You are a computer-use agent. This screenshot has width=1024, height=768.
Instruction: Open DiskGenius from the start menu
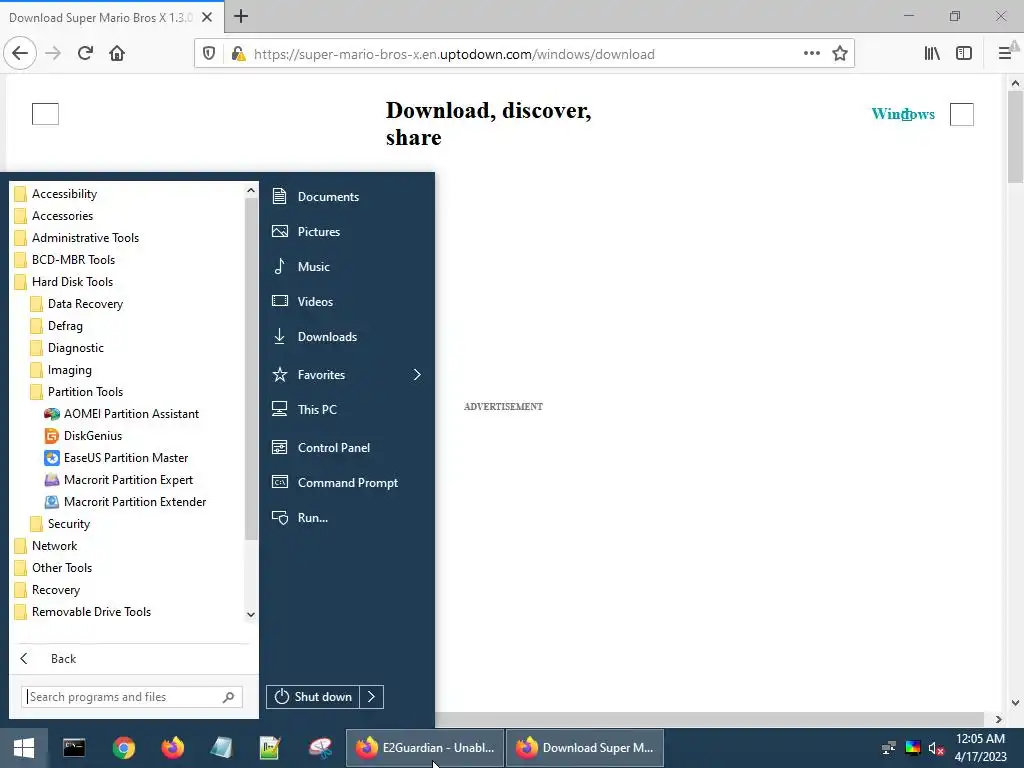click(83, 436)
